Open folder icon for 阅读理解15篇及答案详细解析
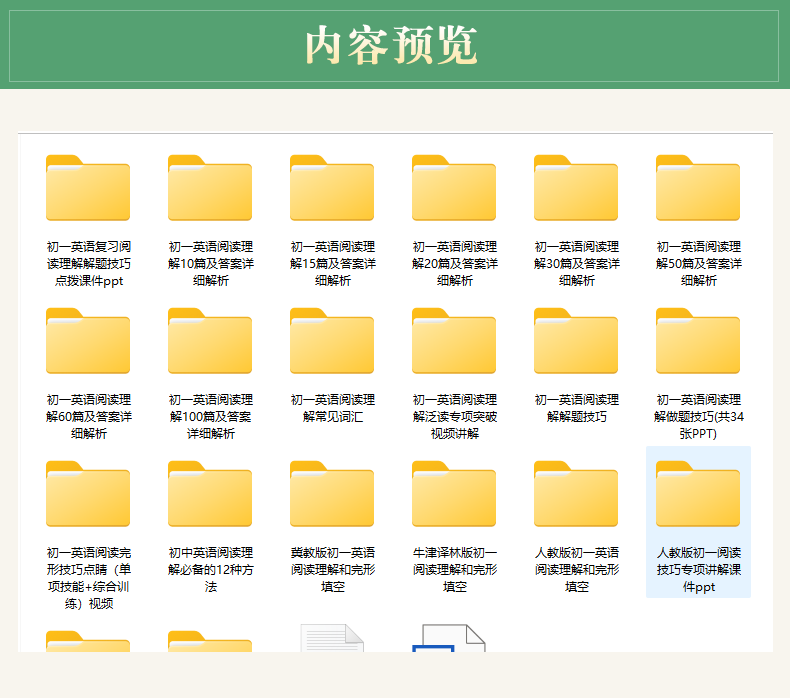The width and height of the screenshot is (790, 698). [332, 188]
